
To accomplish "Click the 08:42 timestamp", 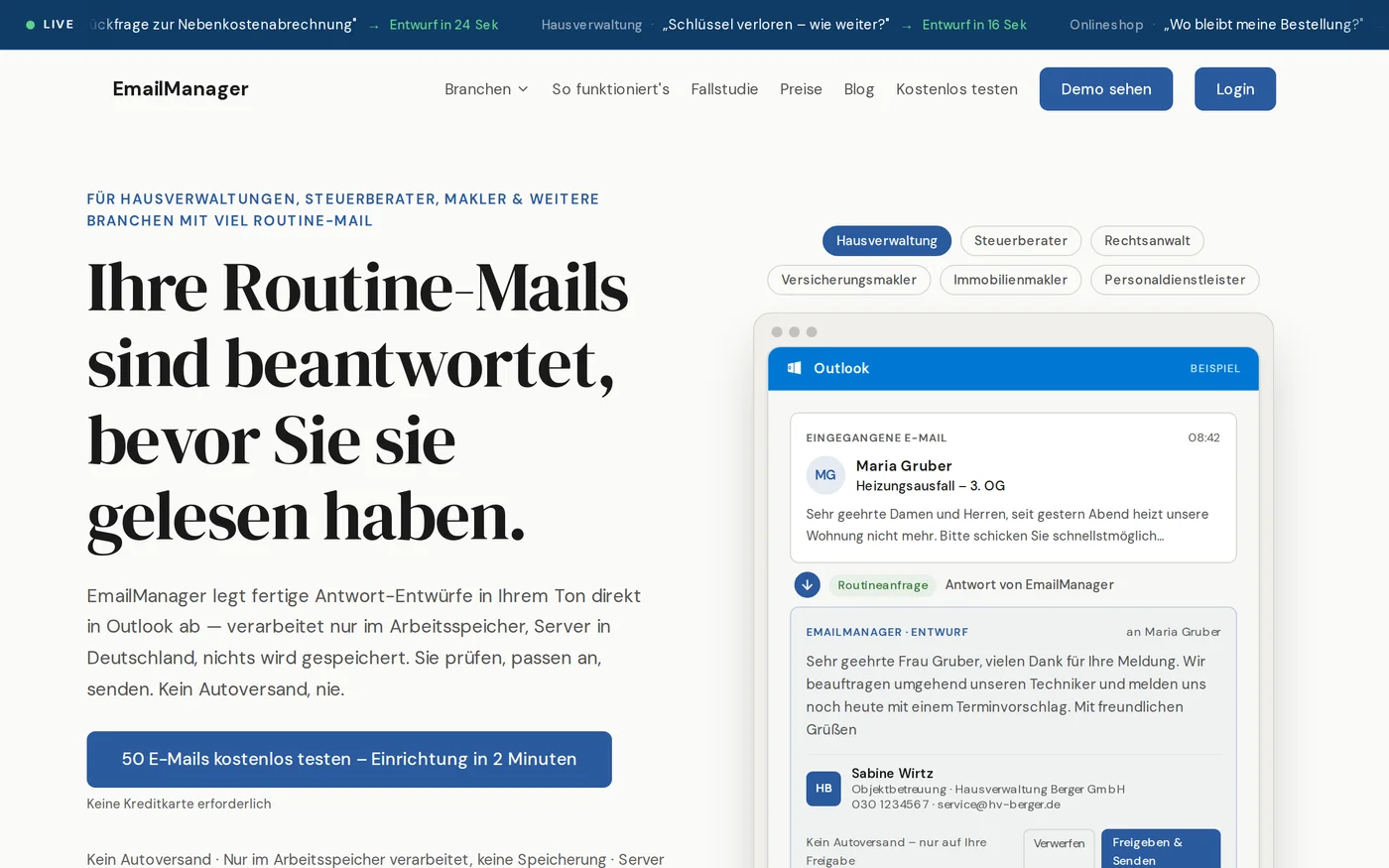I will [x=1204, y=437].
